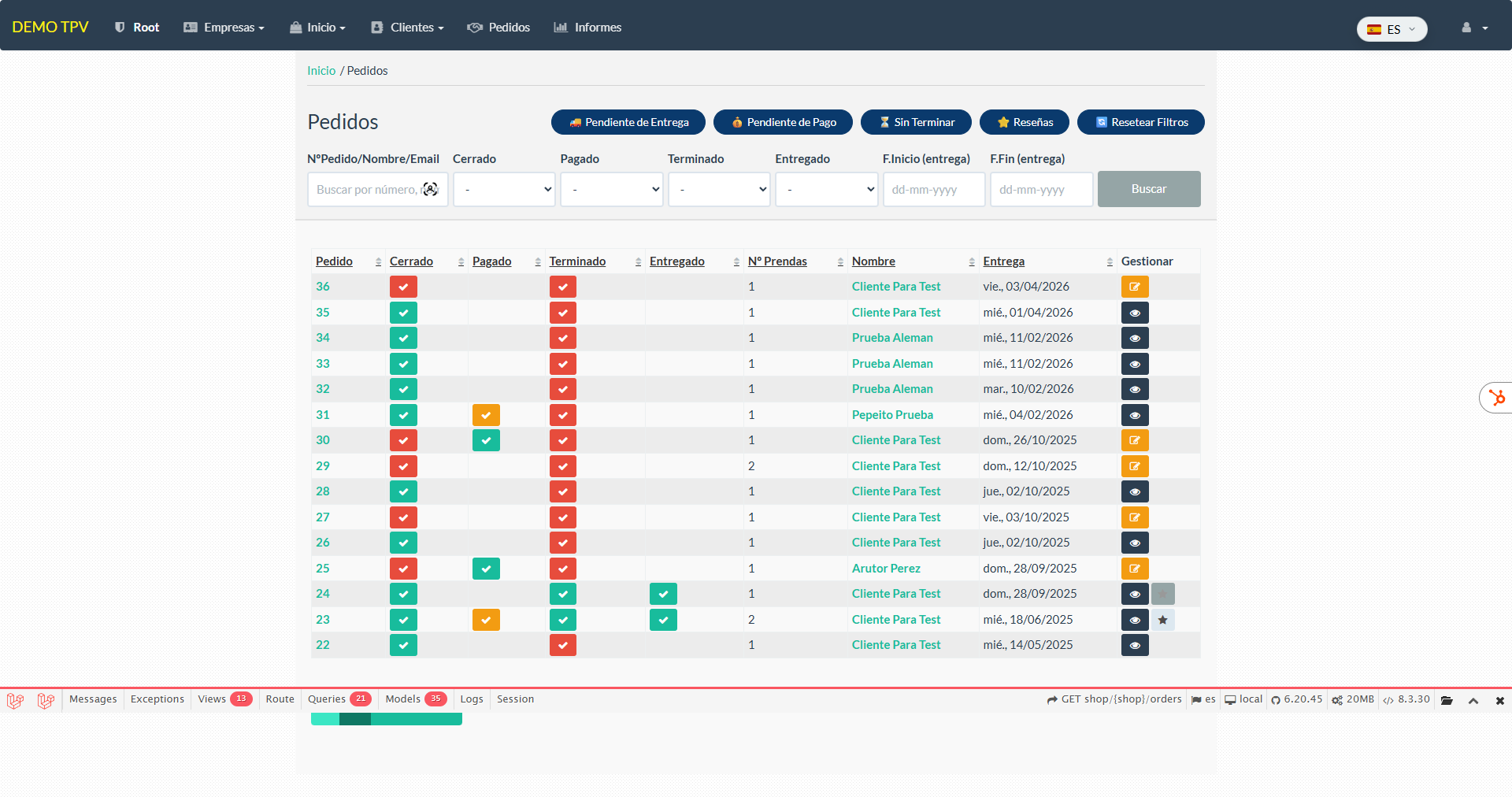Close the debug bar with X icon
This screenshot has height=797, width=1512.
(x=1499, y=700)
